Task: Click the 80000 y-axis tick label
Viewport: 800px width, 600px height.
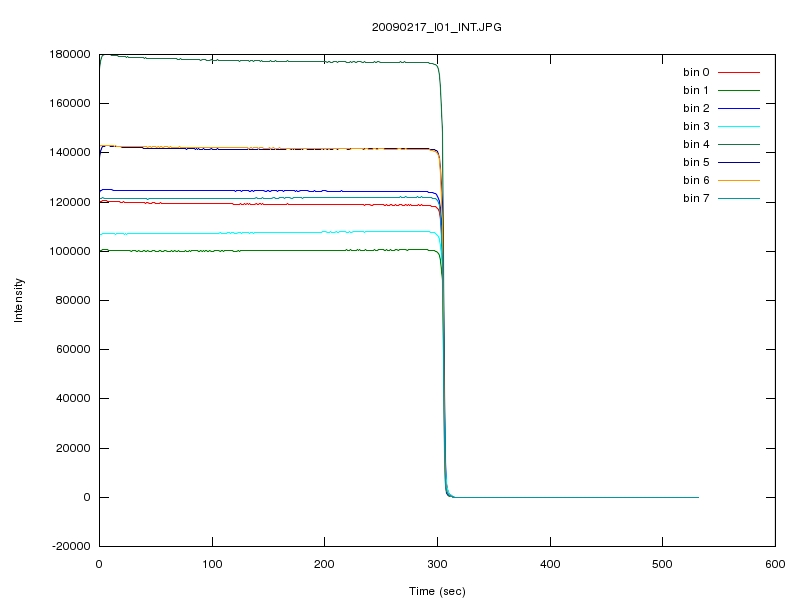Action: 72,300
